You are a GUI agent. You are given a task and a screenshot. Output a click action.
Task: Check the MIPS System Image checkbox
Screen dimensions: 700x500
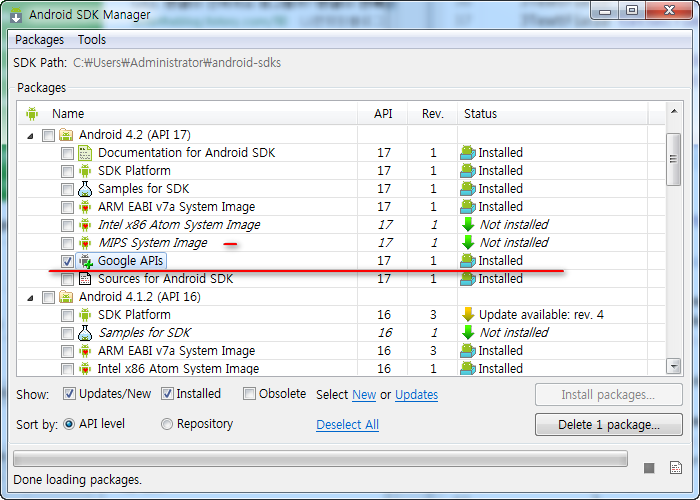[67, 243]
